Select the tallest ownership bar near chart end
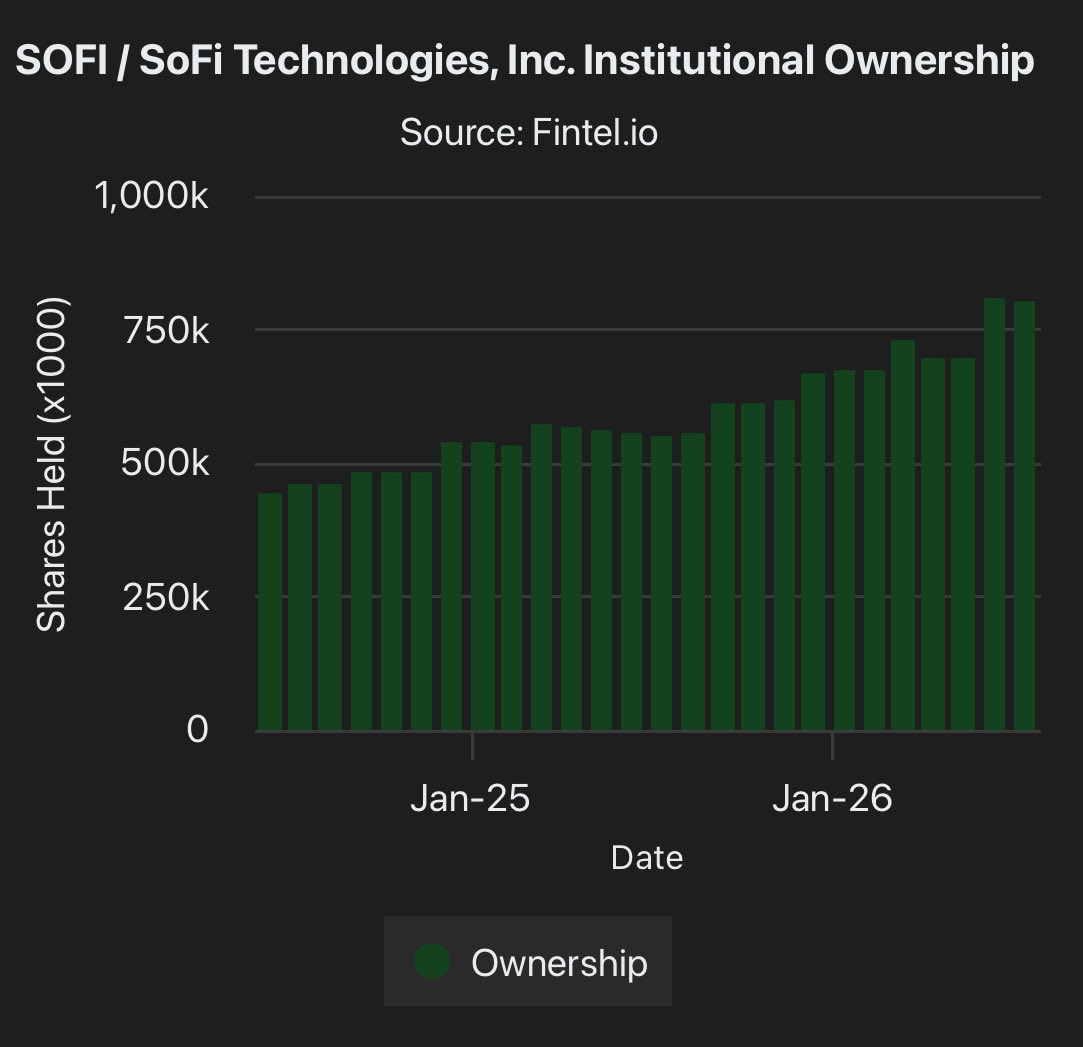This screenshot has width=1083, height=1047. tap(995, 515)
